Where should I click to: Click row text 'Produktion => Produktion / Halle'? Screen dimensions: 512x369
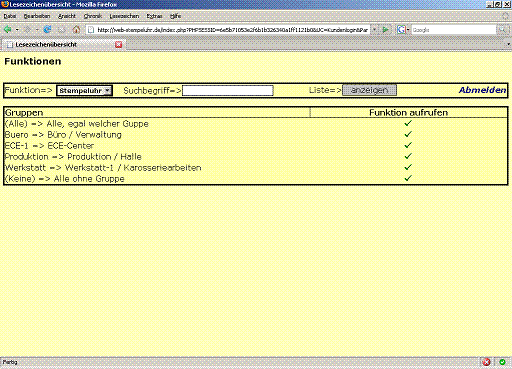click(x=73, y=157)
